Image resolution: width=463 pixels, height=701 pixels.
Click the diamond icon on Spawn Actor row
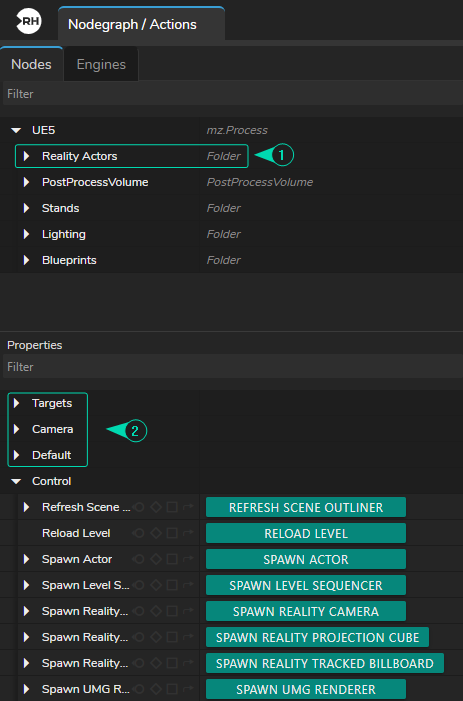click(x=156, y=559)
